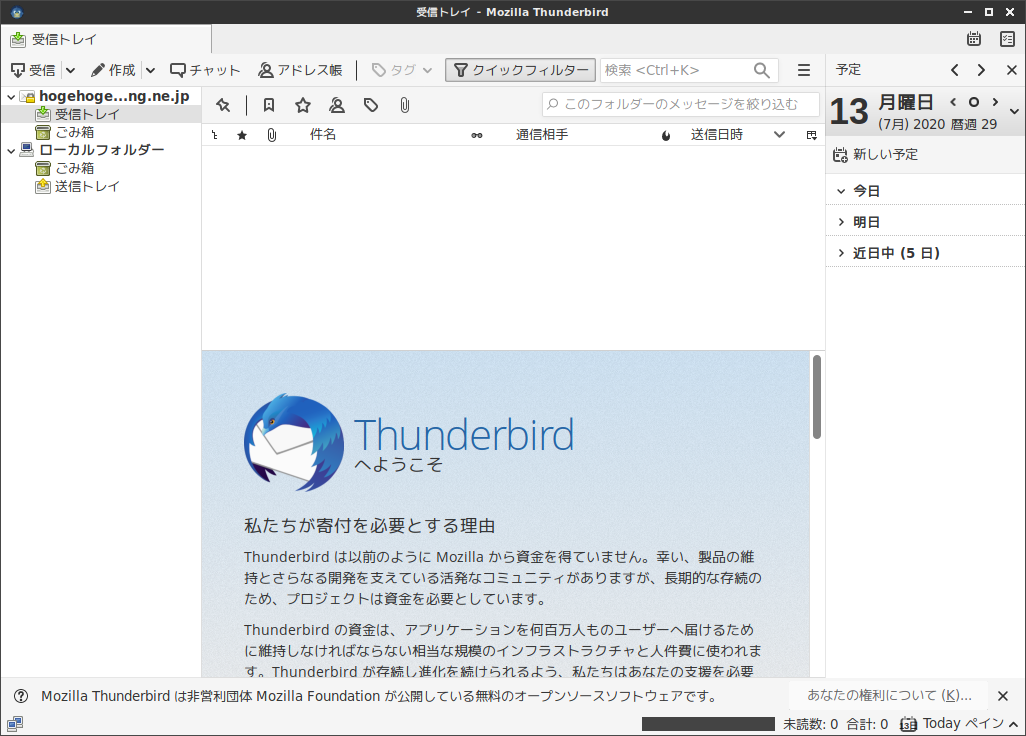Select the 送信トレイ folder

point(87,186)
